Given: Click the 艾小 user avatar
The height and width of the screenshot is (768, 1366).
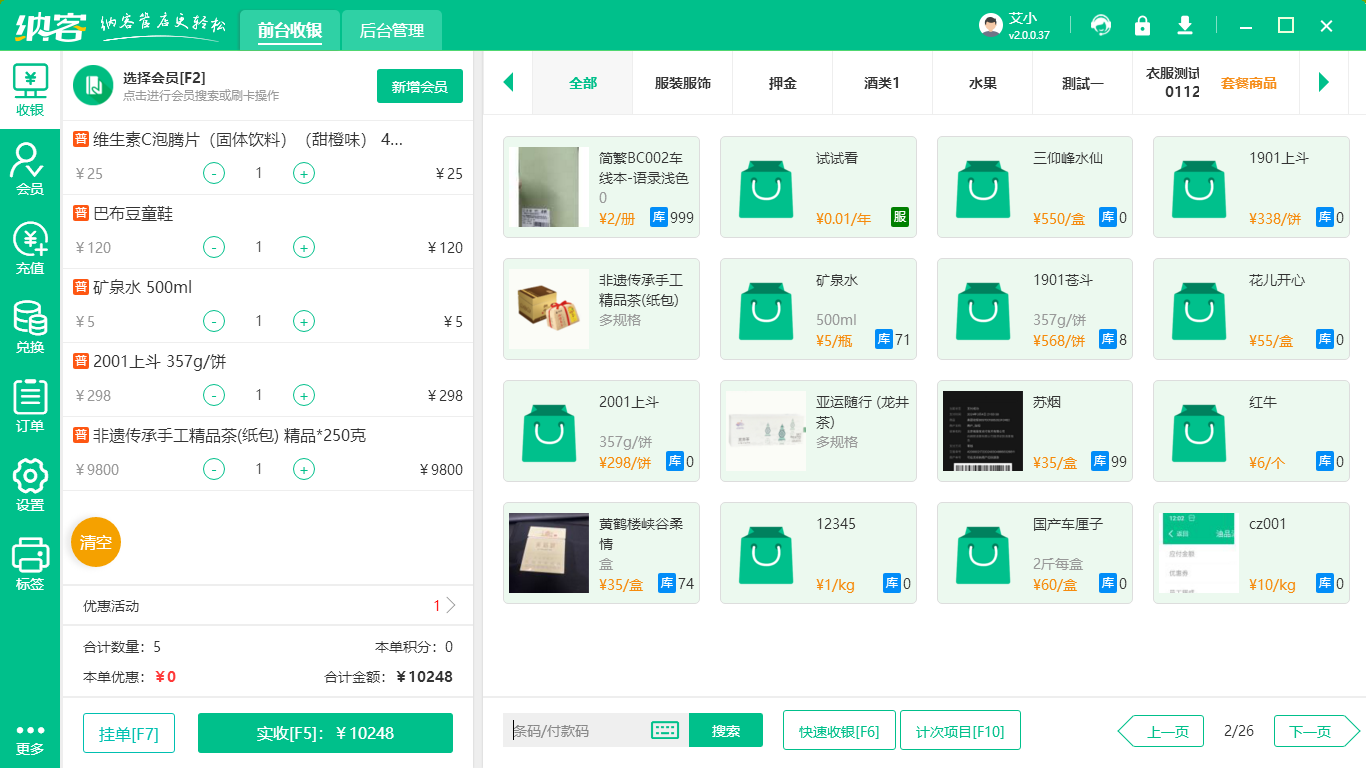Looking at the screenshot, I should click(x=991, y=25).
